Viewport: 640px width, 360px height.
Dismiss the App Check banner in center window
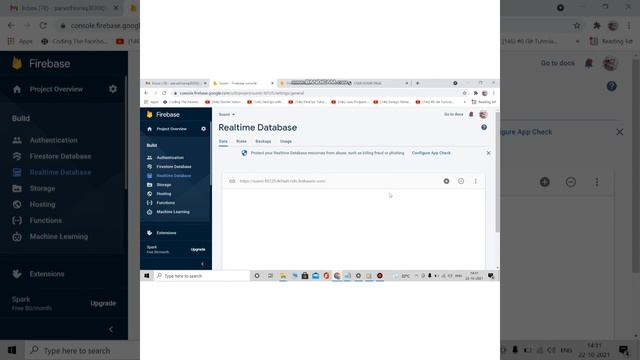click(488, 153)
